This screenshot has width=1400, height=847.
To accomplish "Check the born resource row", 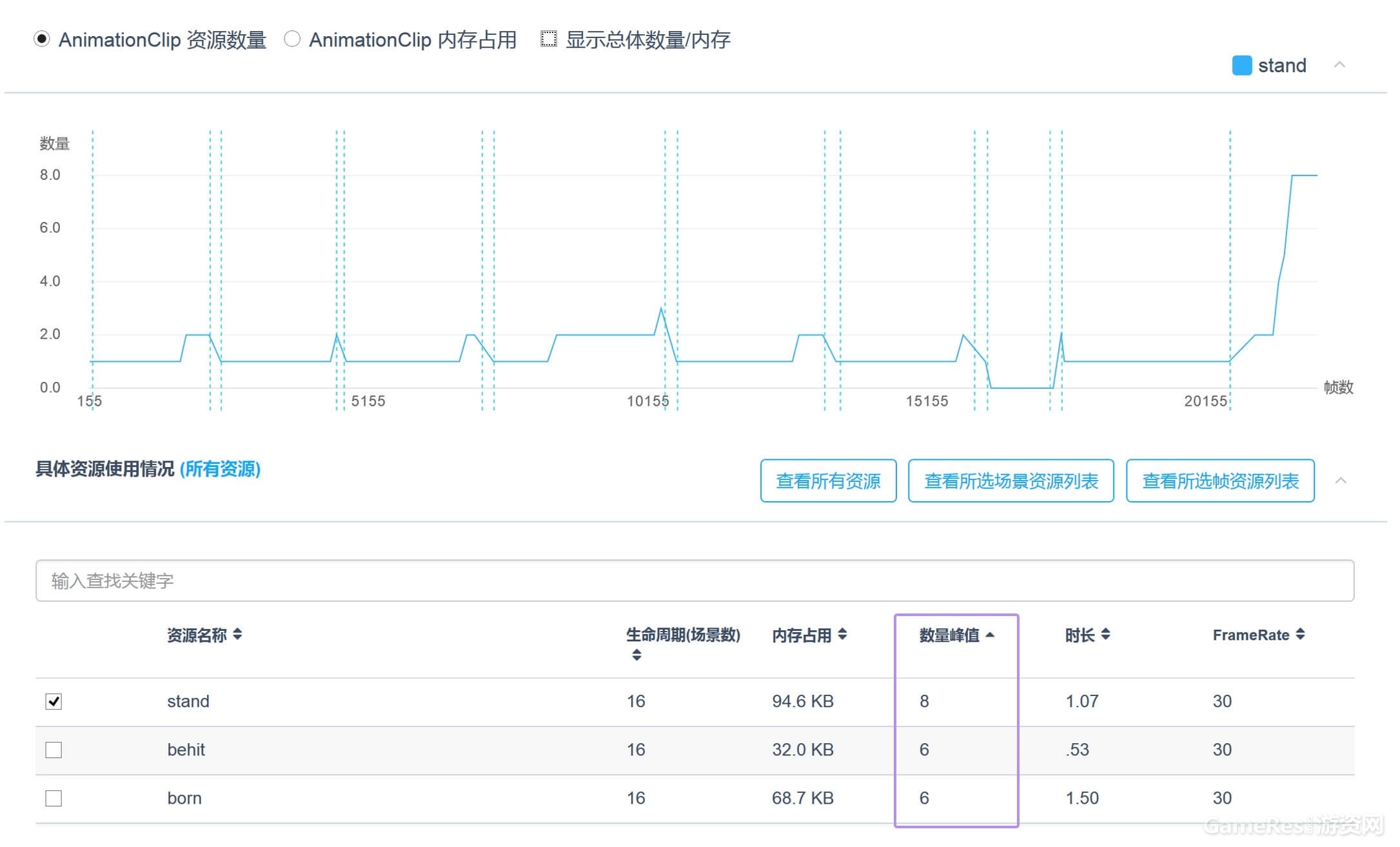I will [54, 799].
